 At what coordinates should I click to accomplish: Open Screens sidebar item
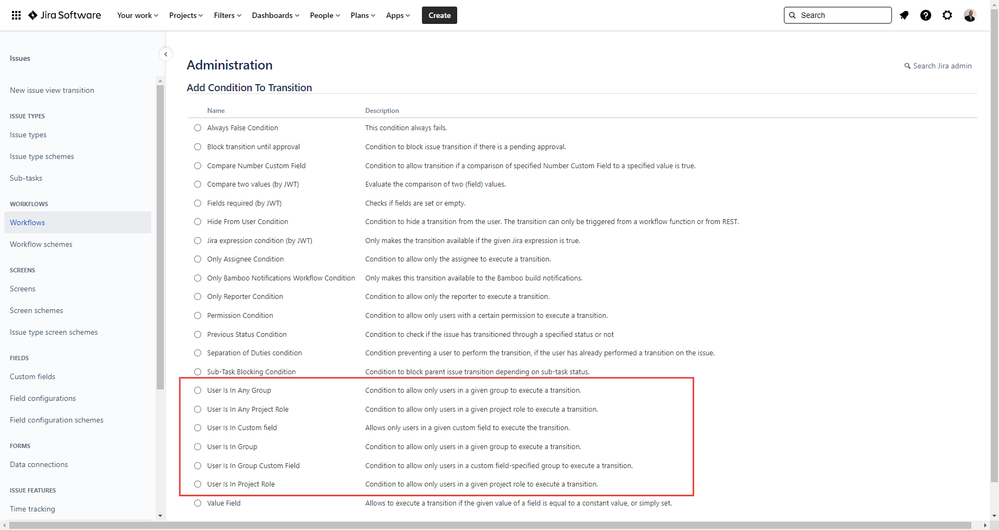[x=22, y=289]
